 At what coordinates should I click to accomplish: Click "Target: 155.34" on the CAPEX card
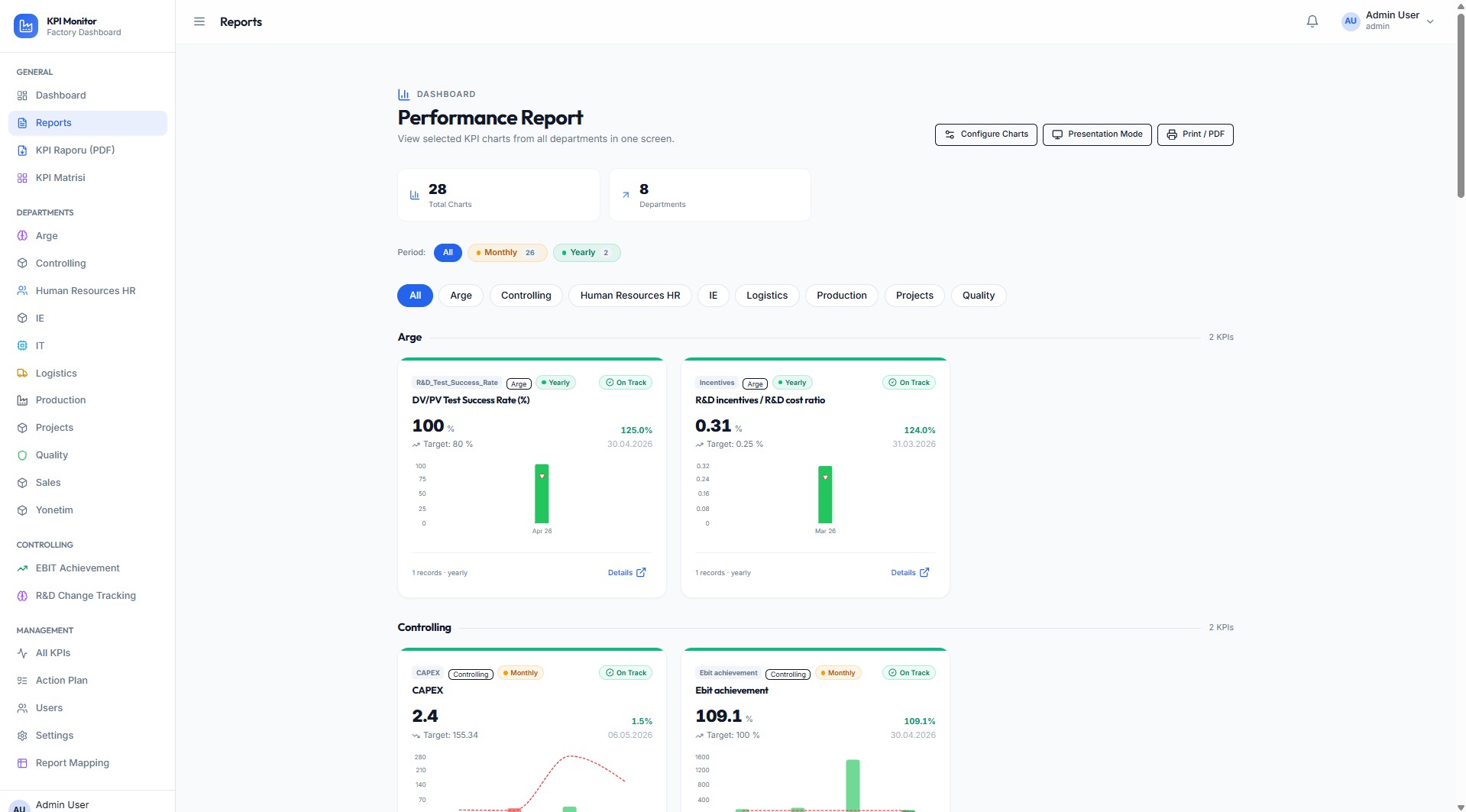[451, 736]
